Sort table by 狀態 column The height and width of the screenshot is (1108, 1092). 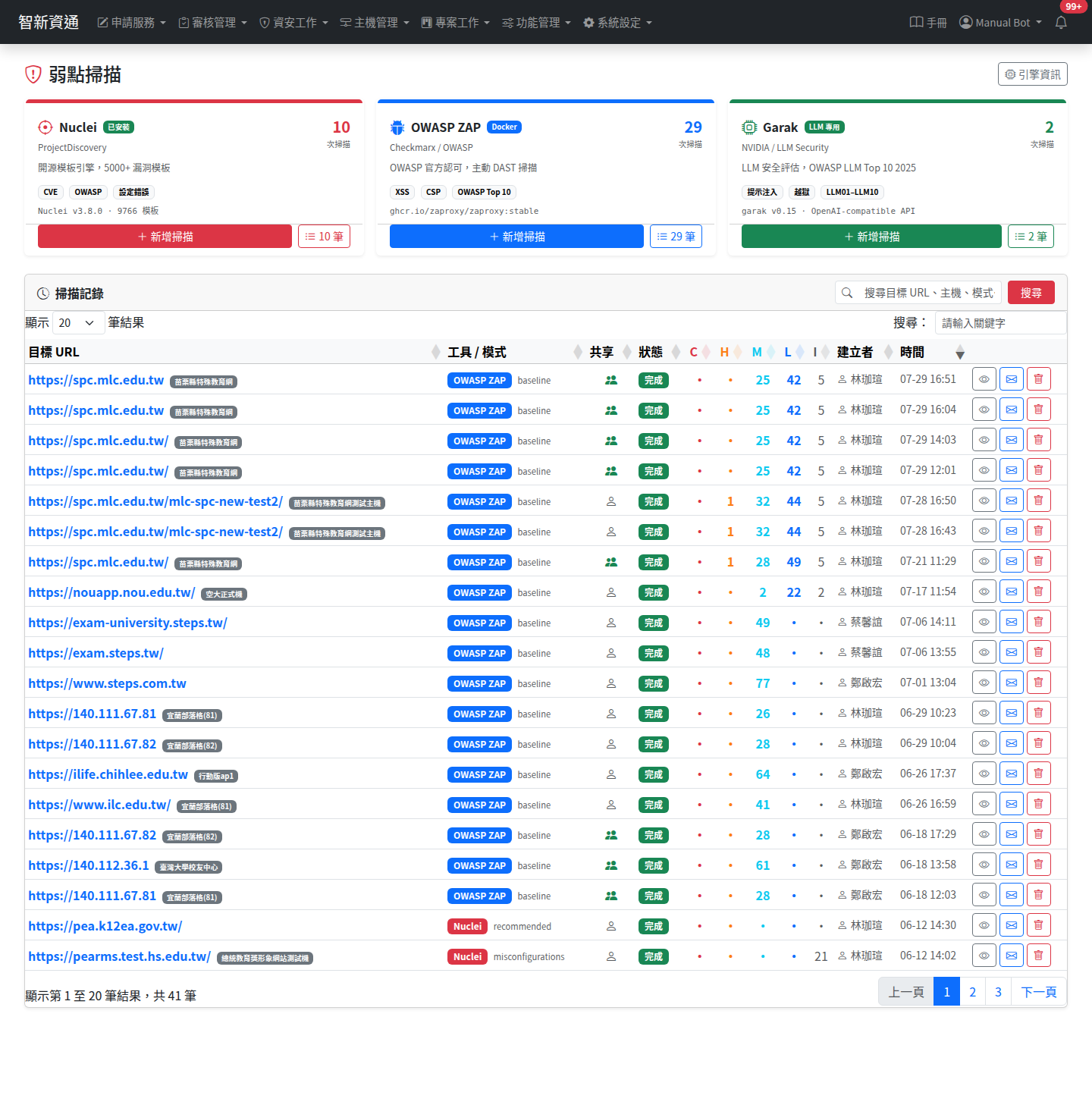[x=659, y=352]
